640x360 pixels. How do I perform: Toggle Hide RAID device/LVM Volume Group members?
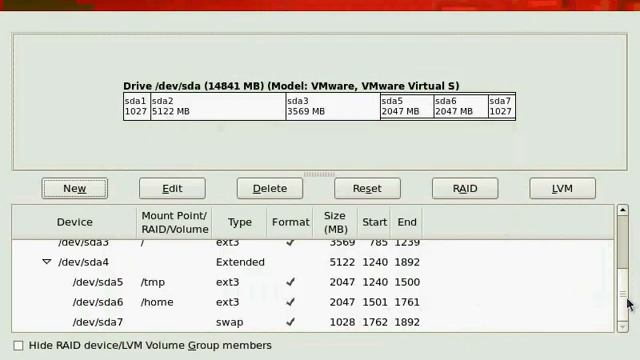18,346
